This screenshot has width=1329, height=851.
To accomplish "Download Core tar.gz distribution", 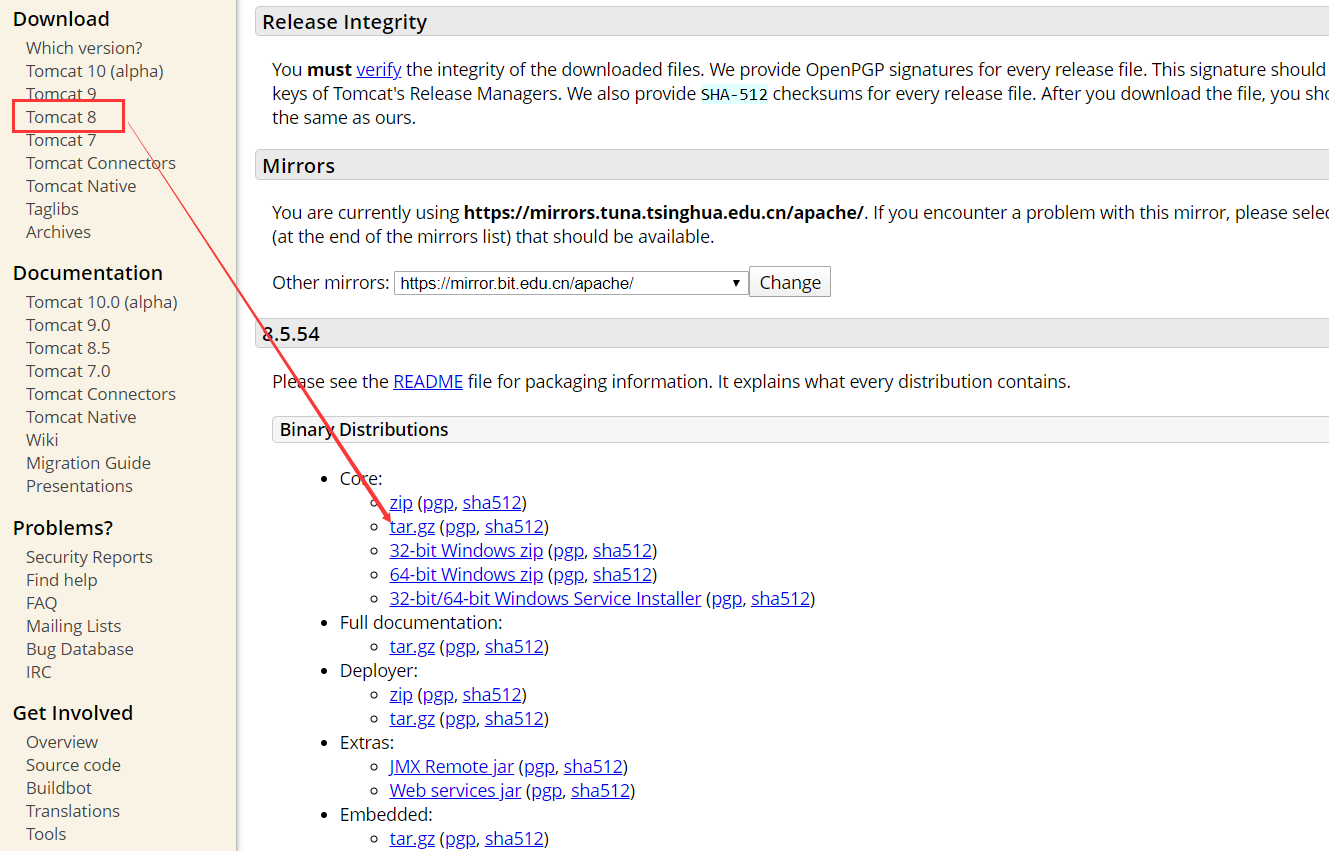I will [412, 527].
